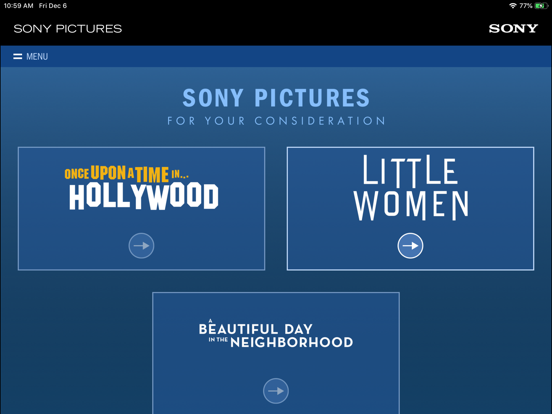The width and height of the screenshot is (552, 414).
Task: Tap the Sony Pictures logo in header
Action: click(68, 29)
